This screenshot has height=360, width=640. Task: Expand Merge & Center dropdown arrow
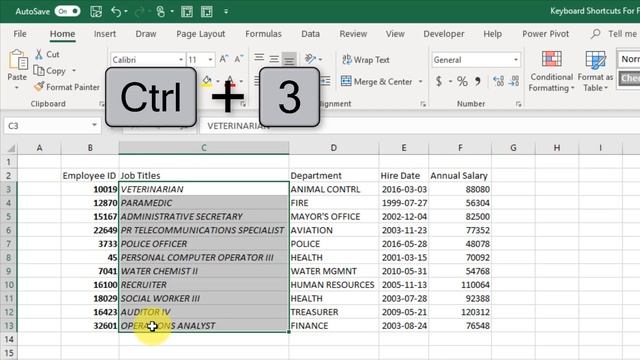point(420,82)
